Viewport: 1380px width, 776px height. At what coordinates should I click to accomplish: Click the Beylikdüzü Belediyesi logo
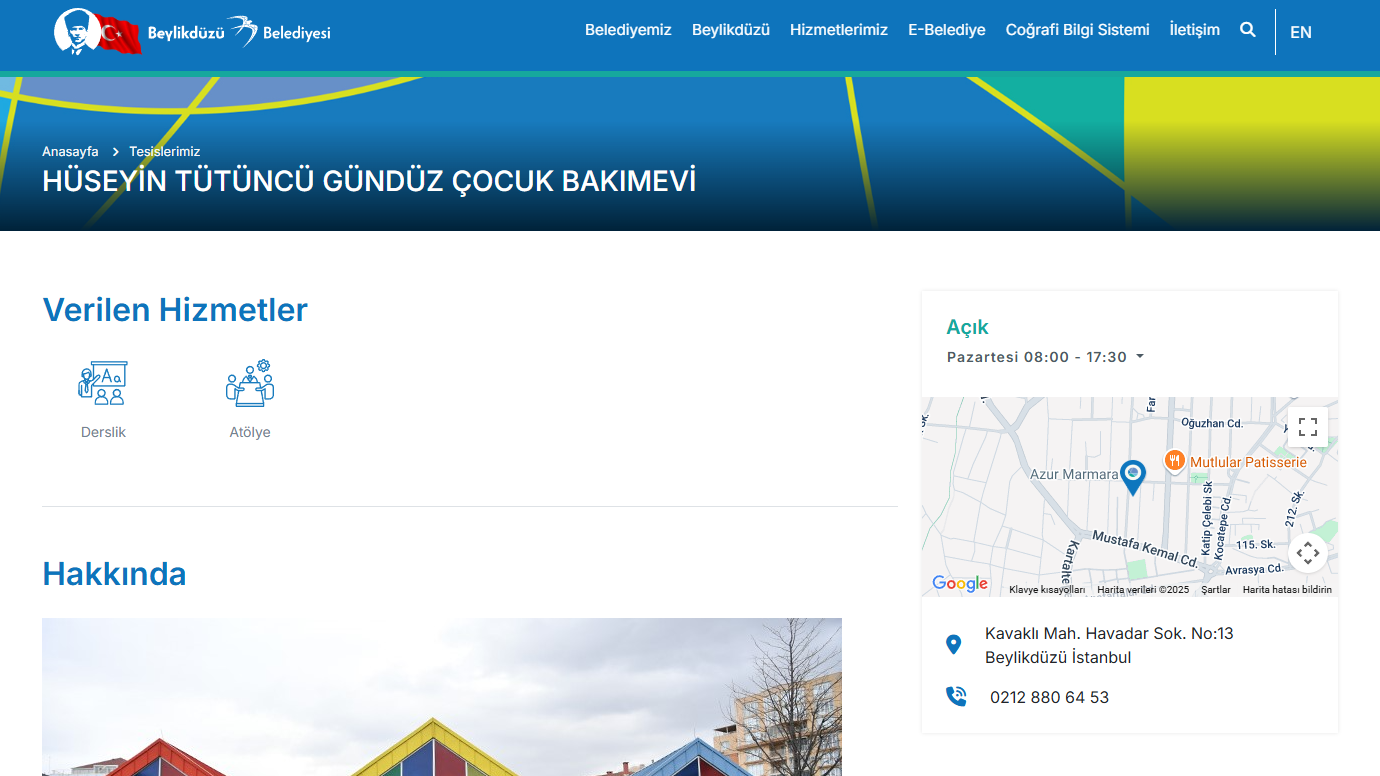pos(192,32)
